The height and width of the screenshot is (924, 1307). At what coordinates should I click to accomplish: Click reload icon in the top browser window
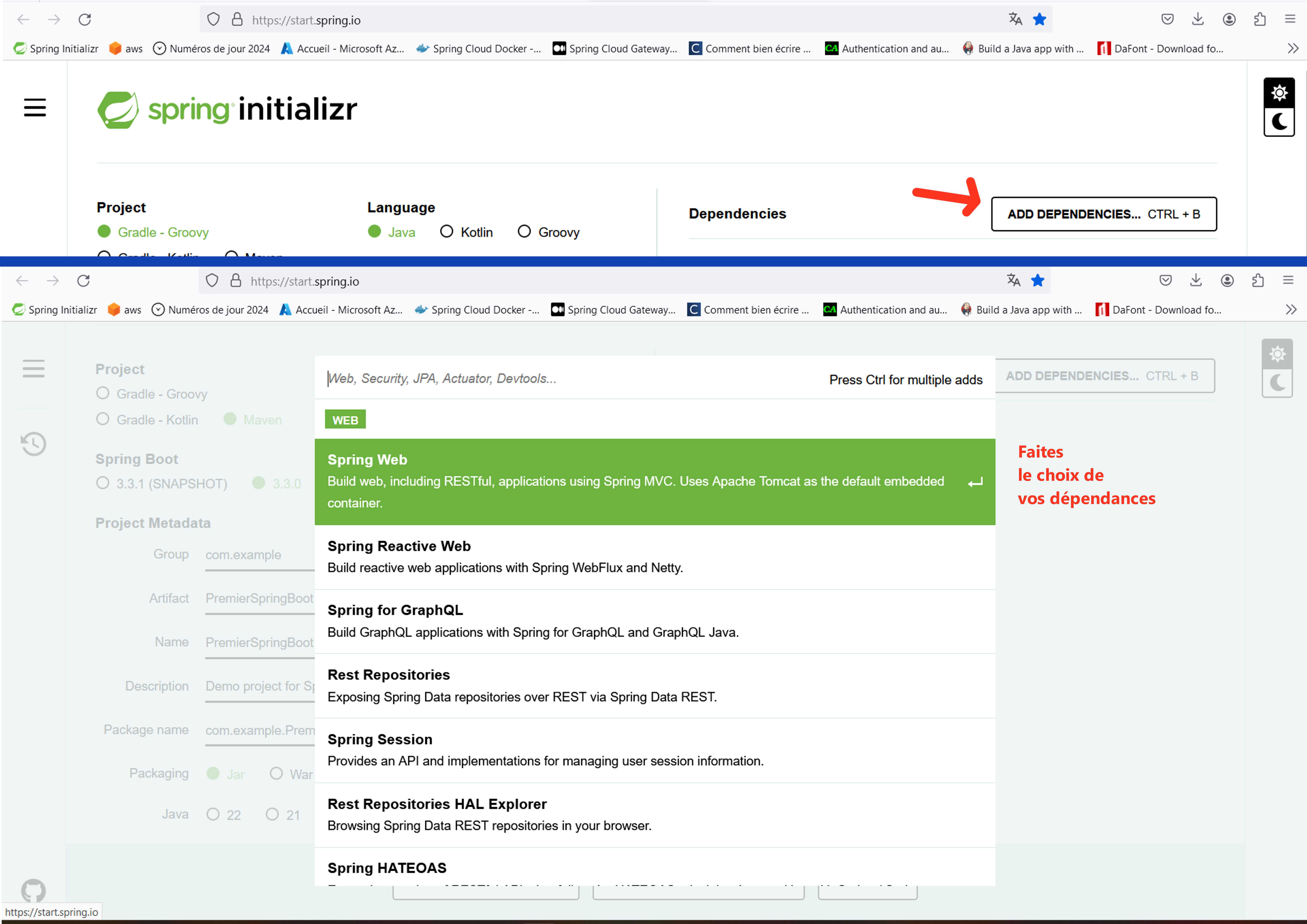[x=85, y=20]
